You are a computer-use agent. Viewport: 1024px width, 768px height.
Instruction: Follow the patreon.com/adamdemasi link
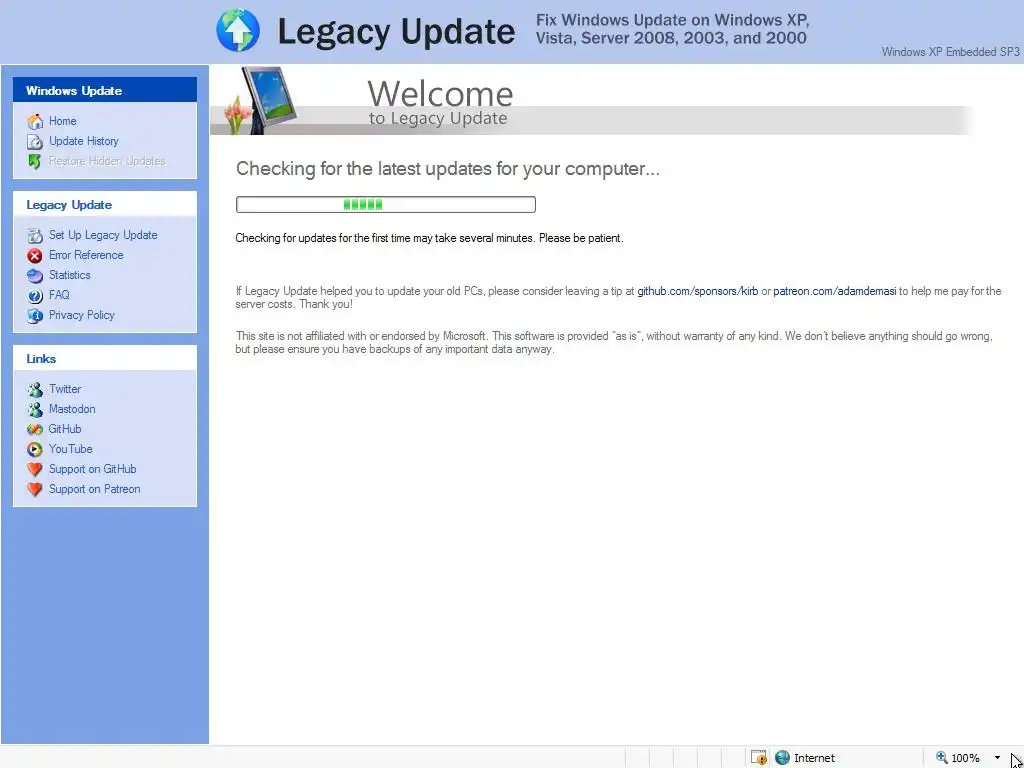(x=835, y=291)
